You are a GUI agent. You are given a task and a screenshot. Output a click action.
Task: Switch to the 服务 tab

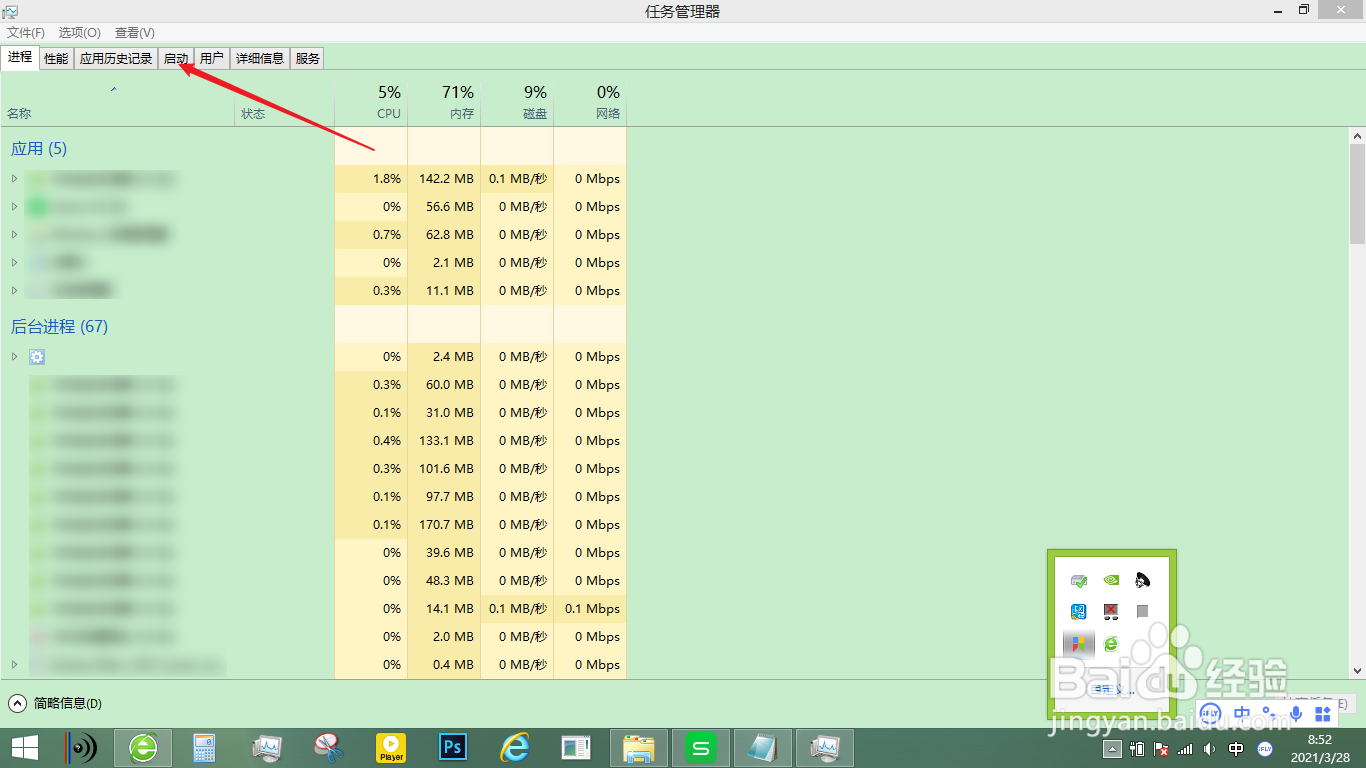pos(308,59)
